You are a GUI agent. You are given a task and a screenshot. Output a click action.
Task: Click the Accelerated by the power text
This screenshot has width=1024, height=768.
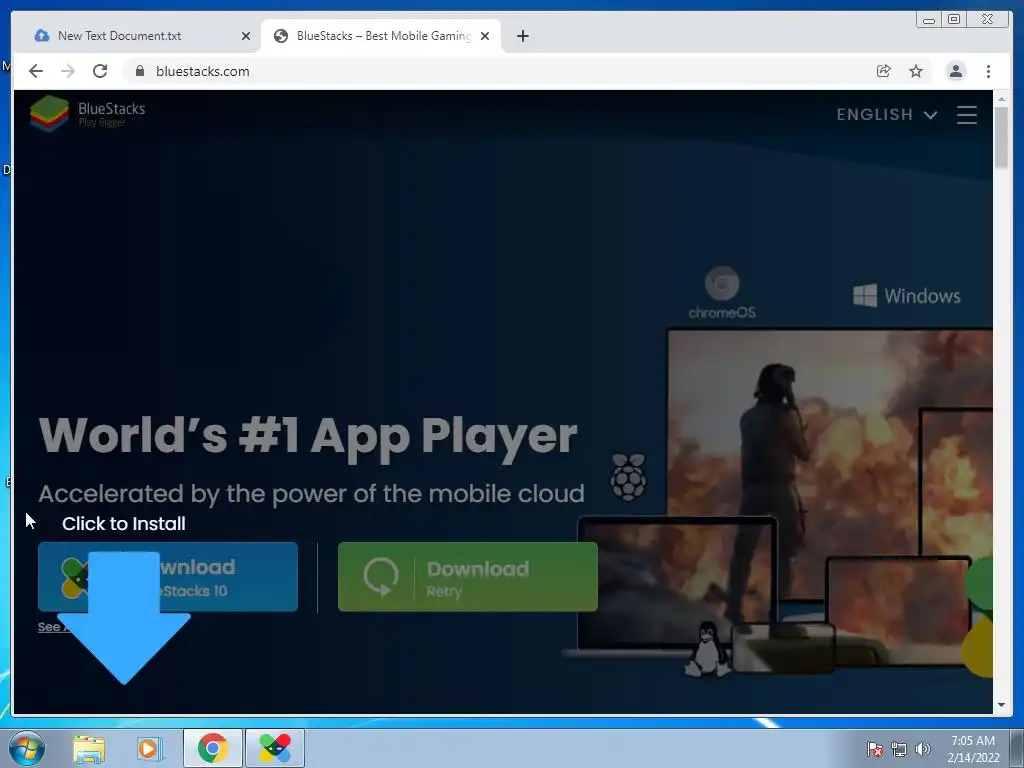coord(311,494)
